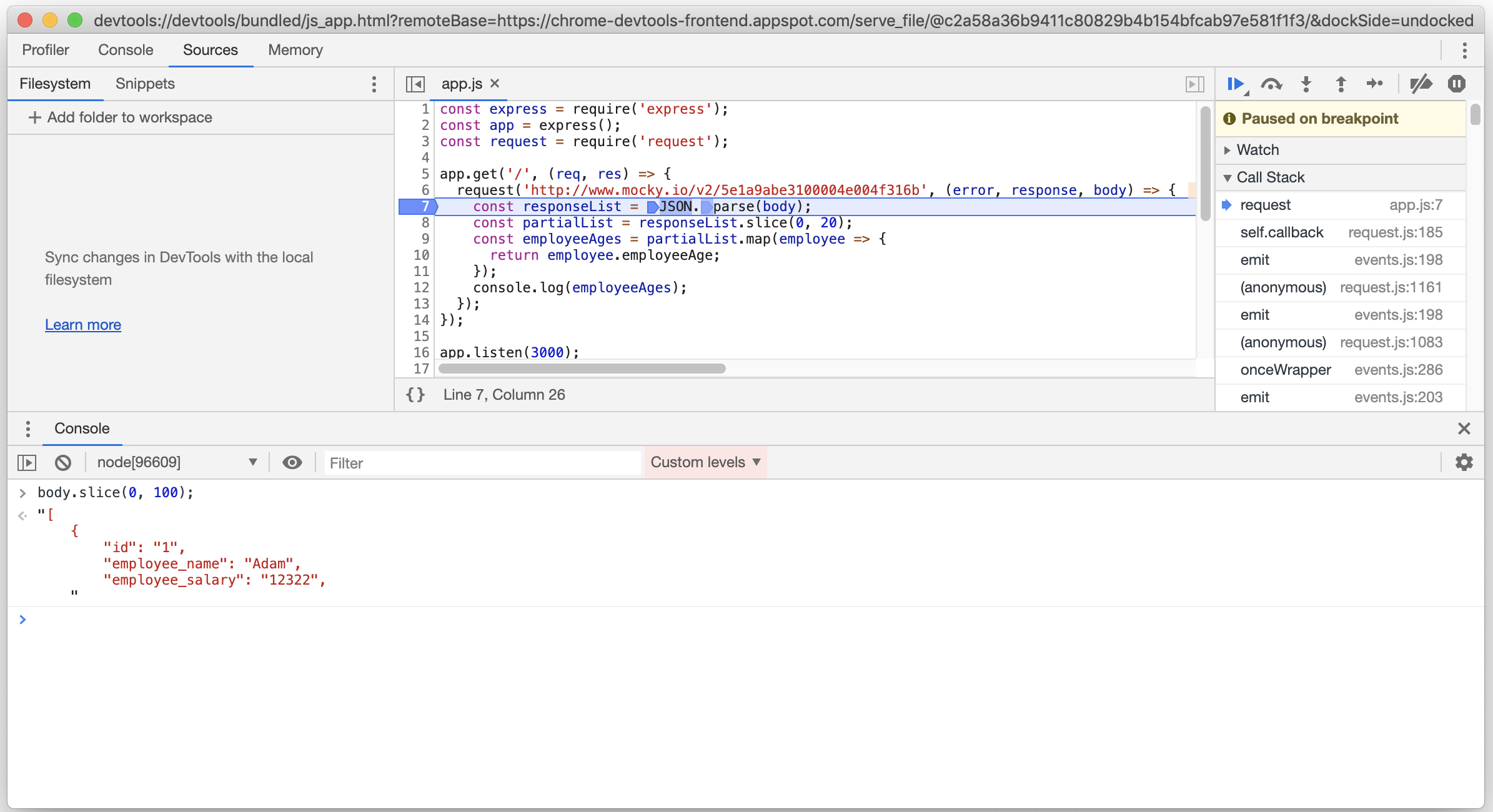Image resolution: width=1493 pixels, height=812 pixels.
Task: Switch to the Memory tab
Action: (x=295, y=50)
